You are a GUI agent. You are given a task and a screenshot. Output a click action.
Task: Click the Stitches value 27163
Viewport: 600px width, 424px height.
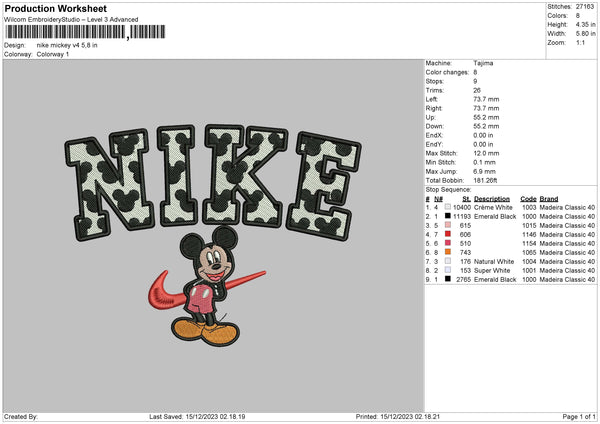click(585, 7)
